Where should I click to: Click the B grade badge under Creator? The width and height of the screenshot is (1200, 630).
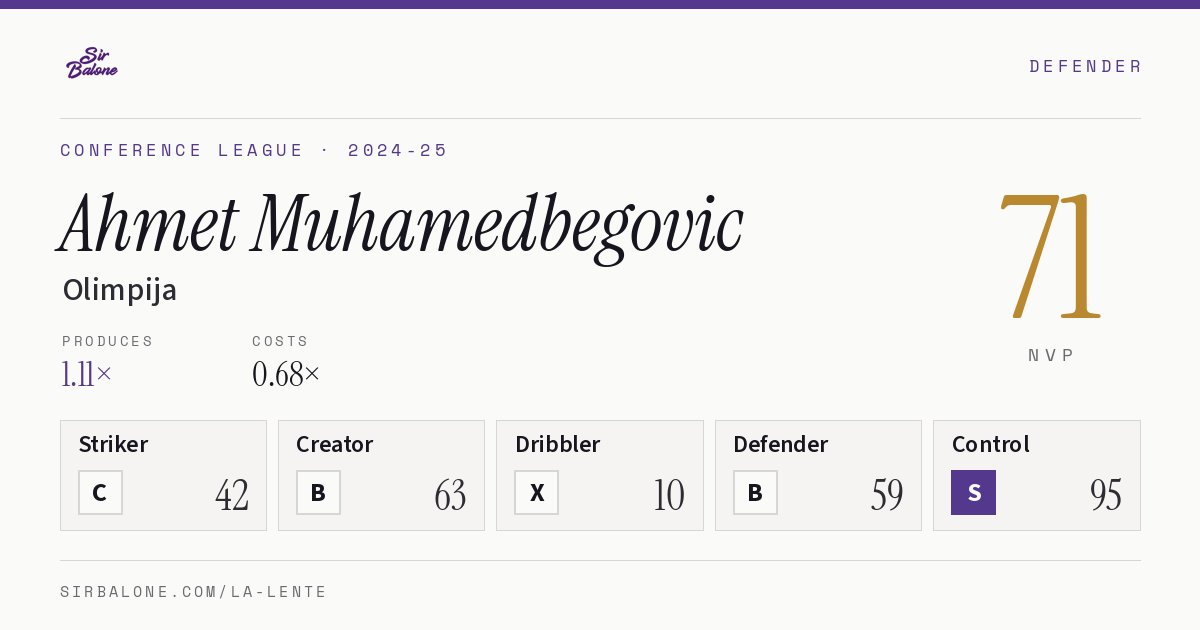pos(318,492)
